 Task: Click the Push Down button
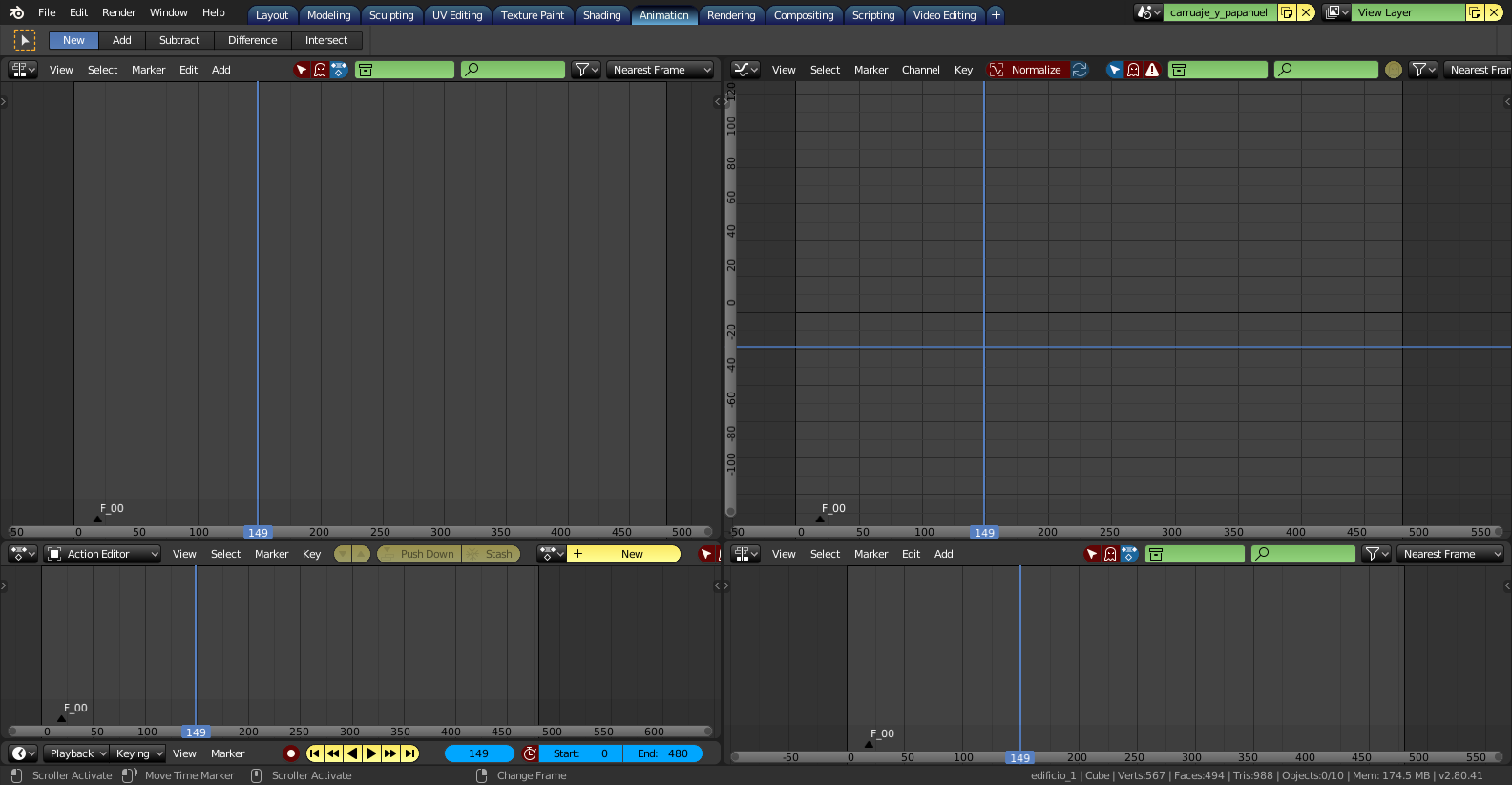pos(419,554)
